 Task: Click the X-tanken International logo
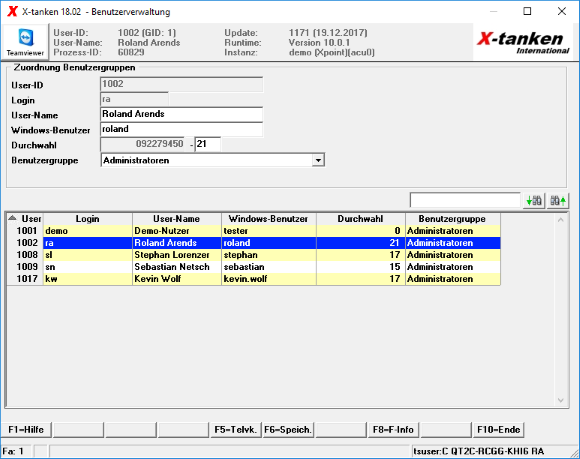click(523, 42)
